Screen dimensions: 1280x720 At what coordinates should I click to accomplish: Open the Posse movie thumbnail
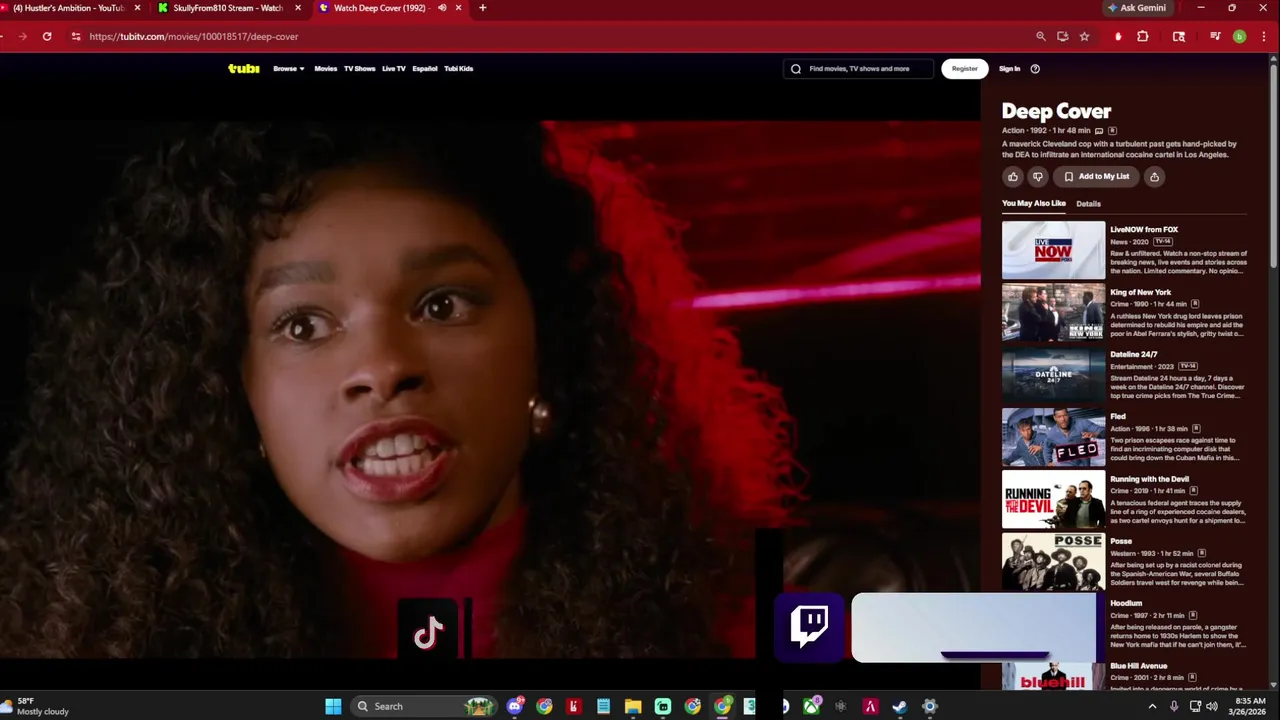(x=1053, y=562)
